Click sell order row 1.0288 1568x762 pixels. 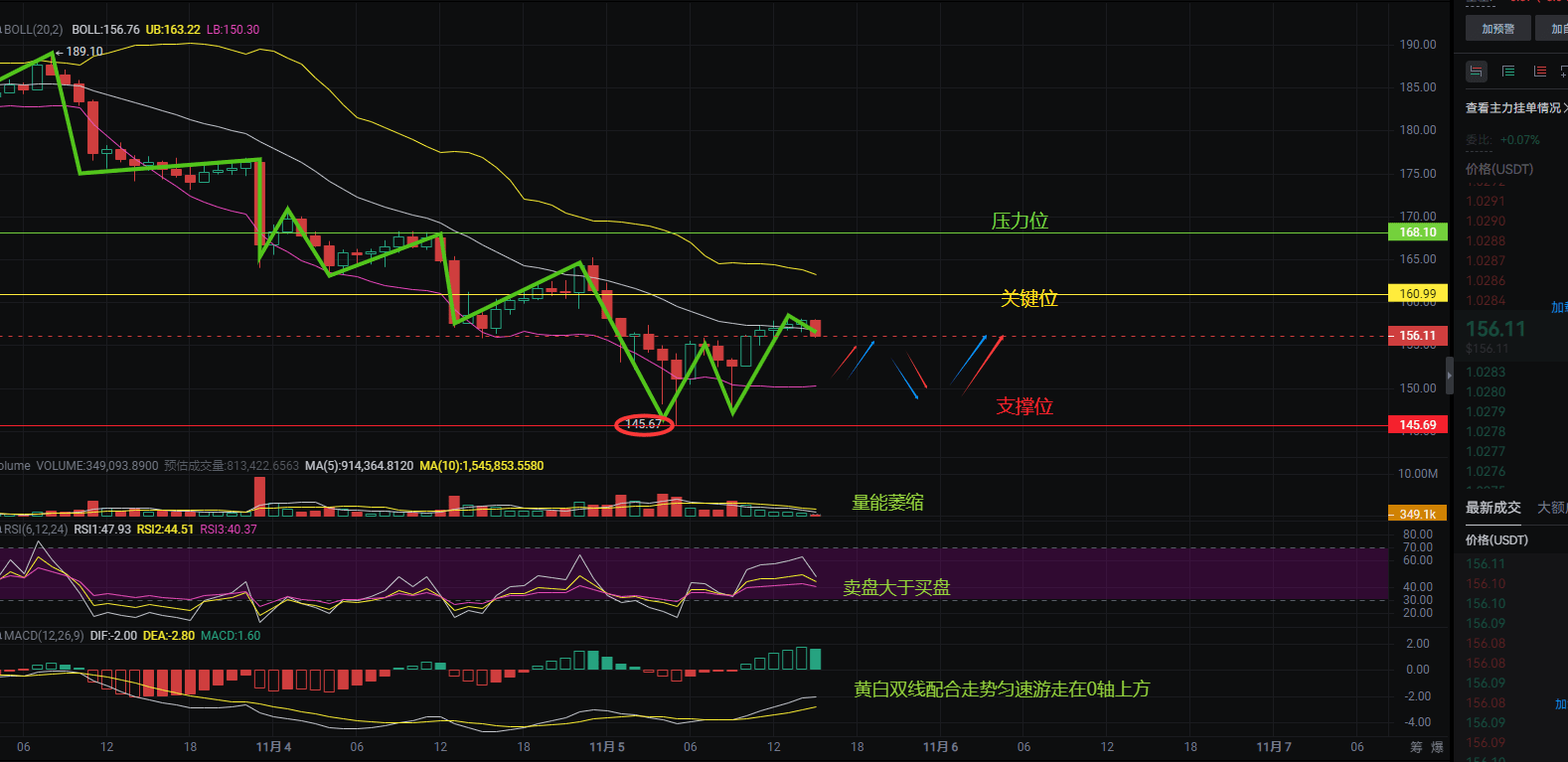point(1486,240)
